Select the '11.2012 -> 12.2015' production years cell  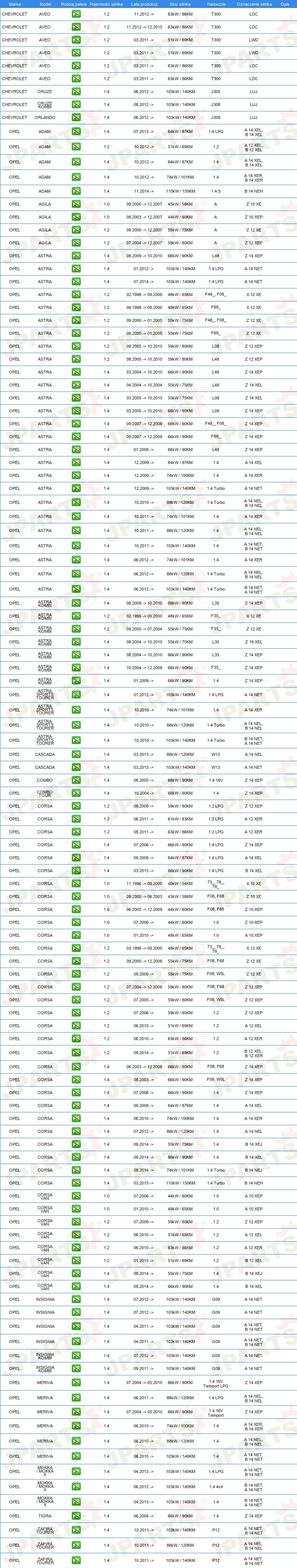[144, 27]
